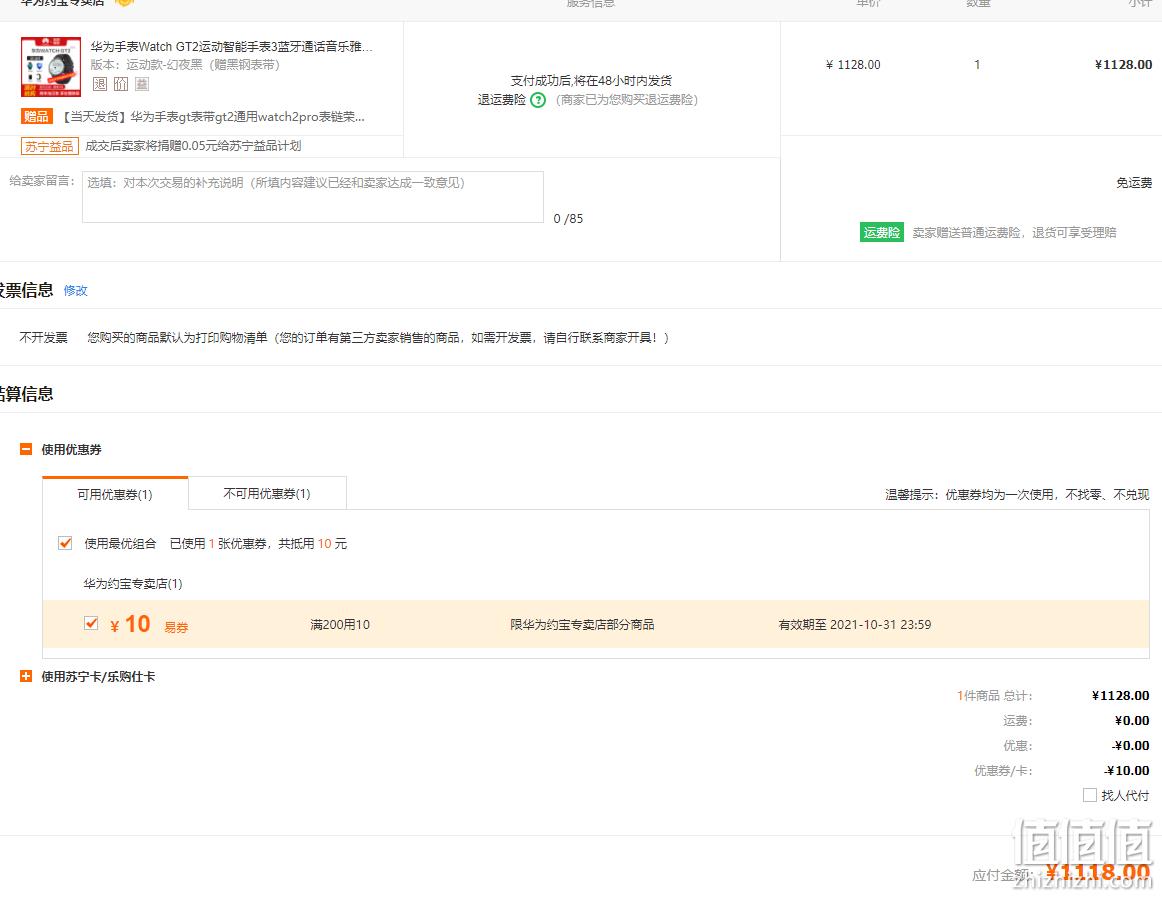Click the 华为约宝专卖店(1) store label
Viewport: 1162px width, 898px height.
click(133, 584)
